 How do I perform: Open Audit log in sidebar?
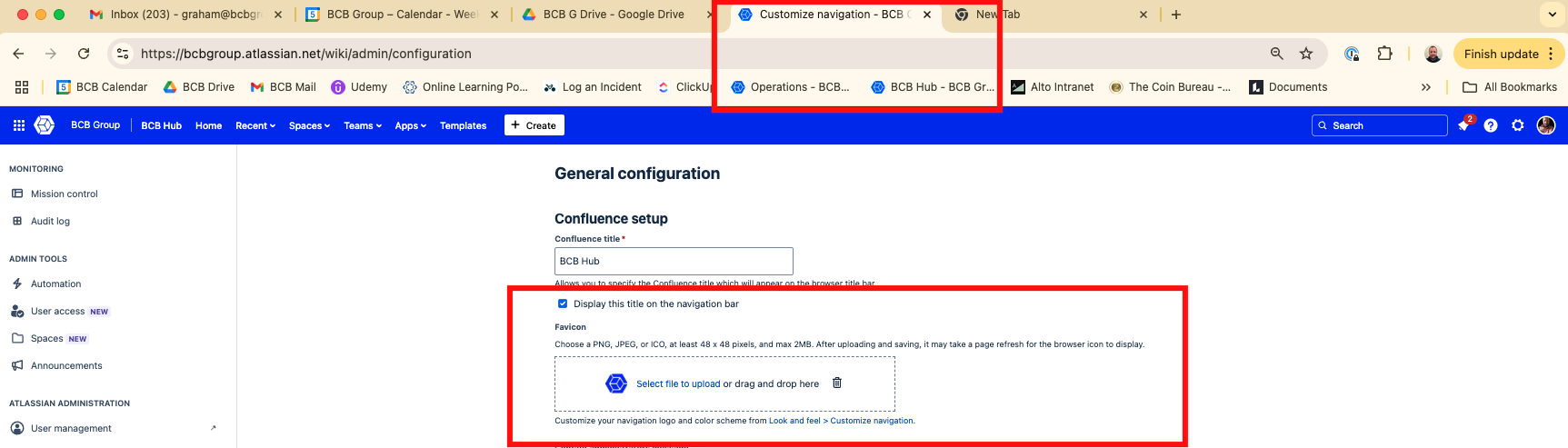[50, 221]
